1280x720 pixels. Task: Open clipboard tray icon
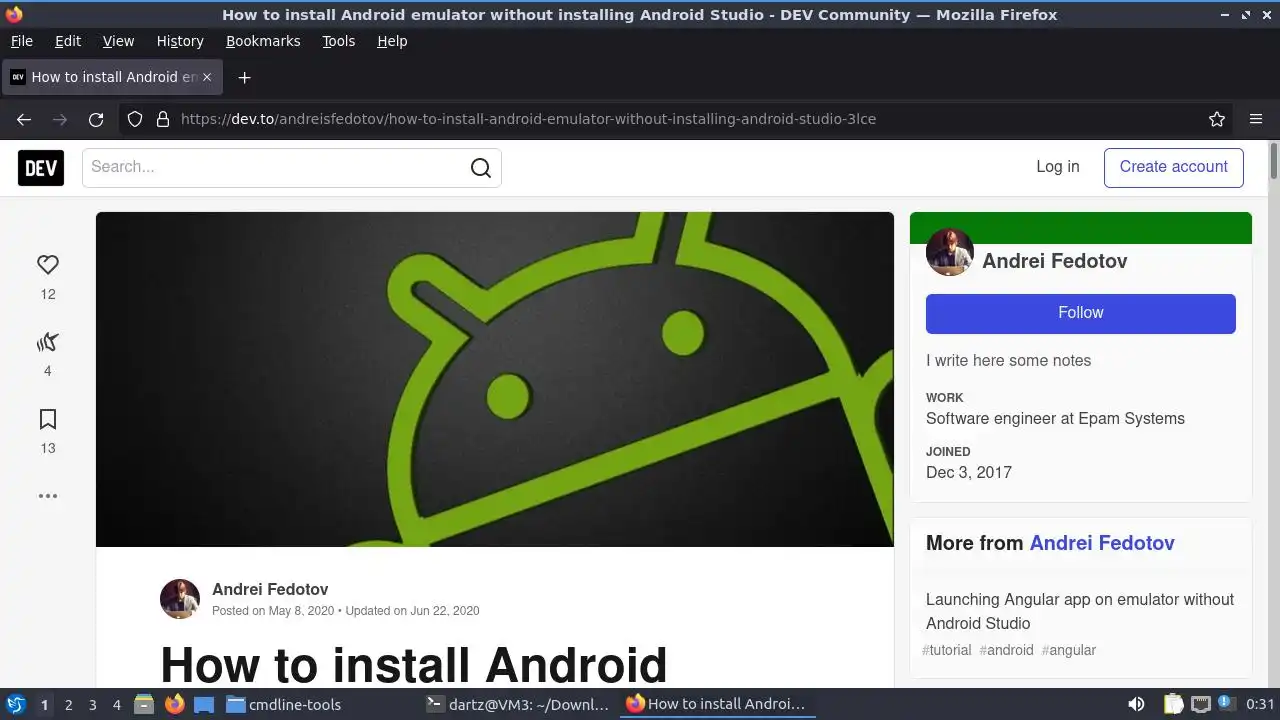click(1174, 705)
